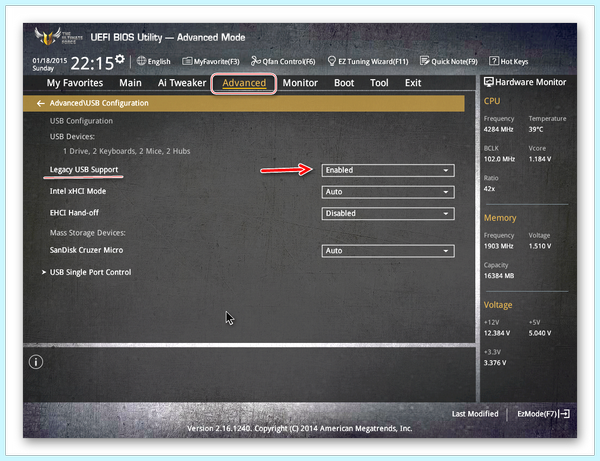Switch to the My Favorites tab

(75, 83)
